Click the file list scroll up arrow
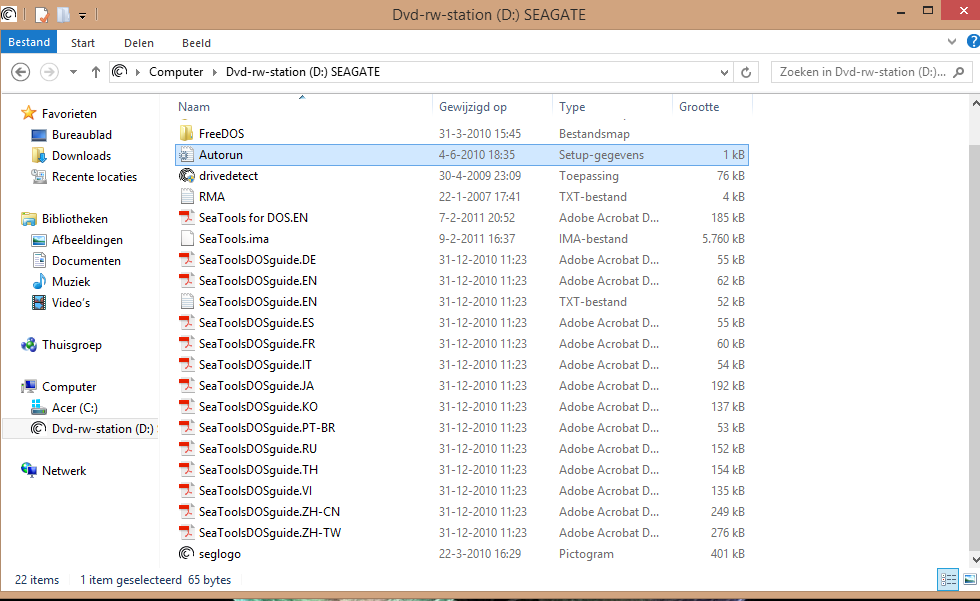The height and width of the screenshot is (601, 980). pos(974,103)
